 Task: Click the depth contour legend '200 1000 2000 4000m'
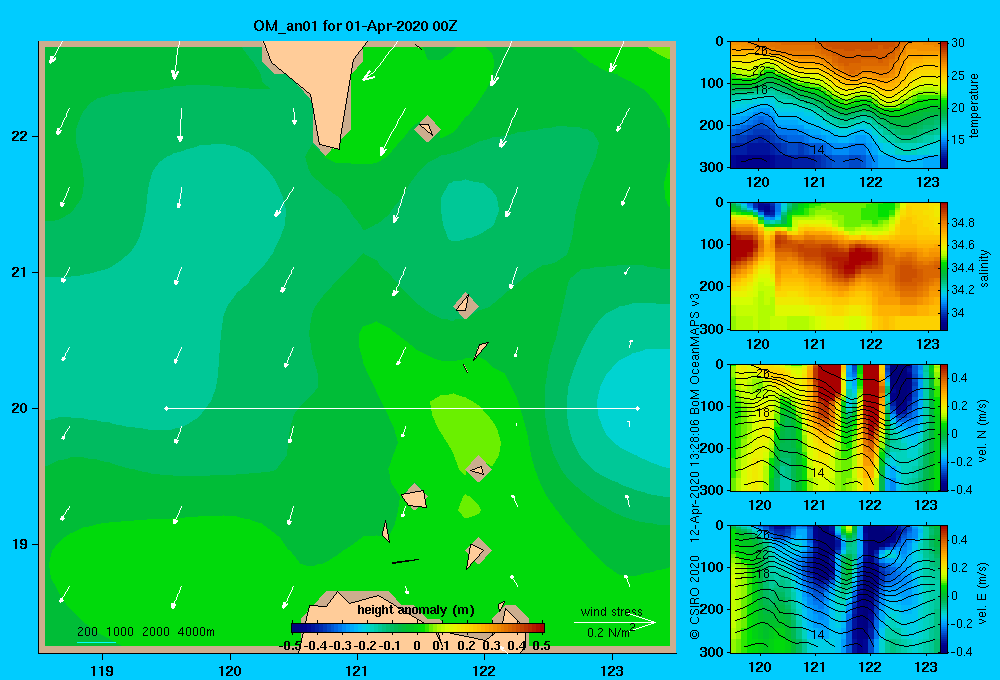[145, 632]
